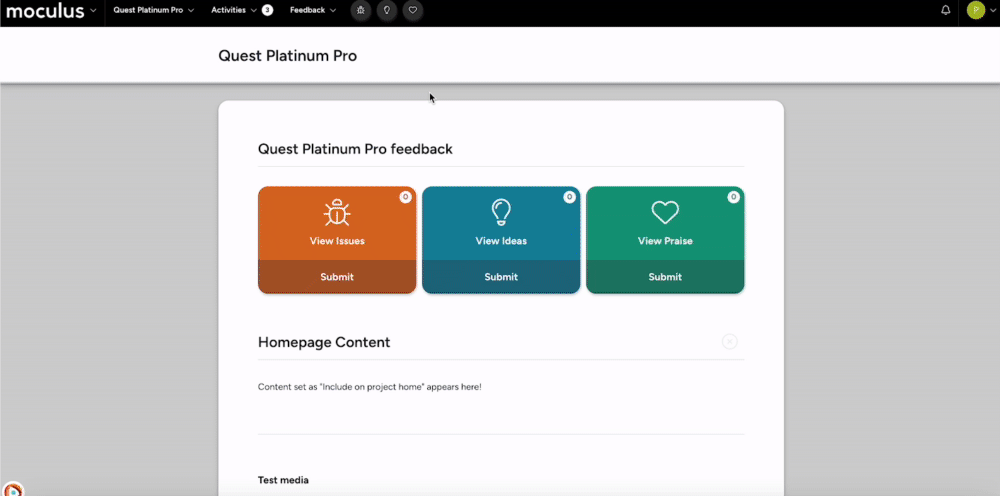This screenshot has height=496, width=1000.
Task: Open notifications via the bell icon
Action: (x=946, y=10)
